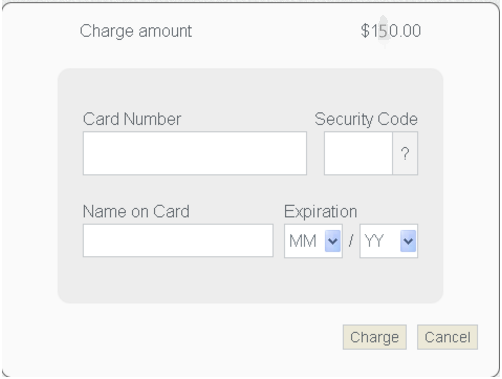The image size is (502, 379).
Task: Click the Cancel button
Action: (x=447, y=337)
